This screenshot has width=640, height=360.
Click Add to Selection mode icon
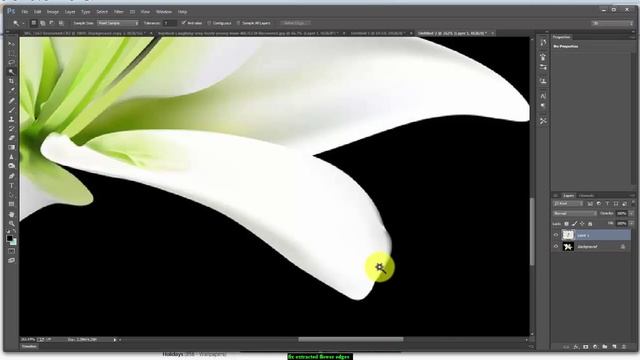click(x=43, y=23)
